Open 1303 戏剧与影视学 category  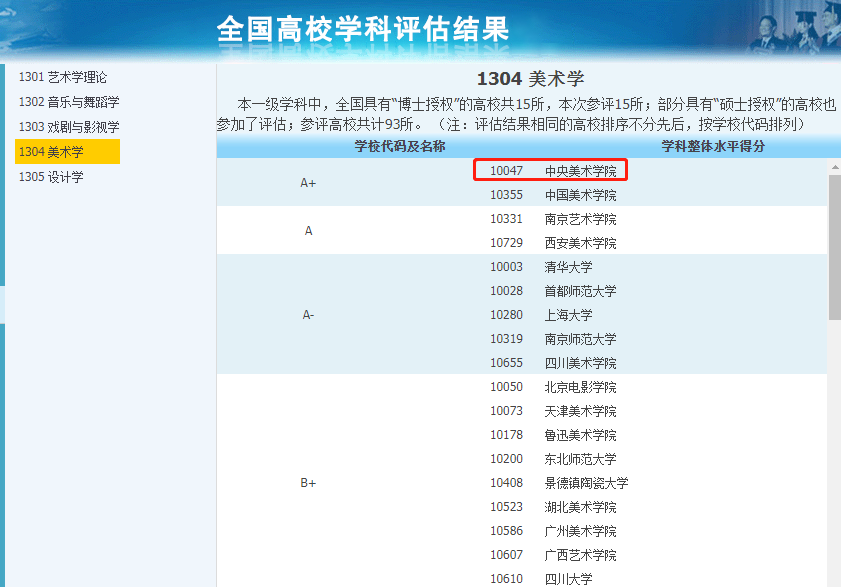tap(69, 127)
